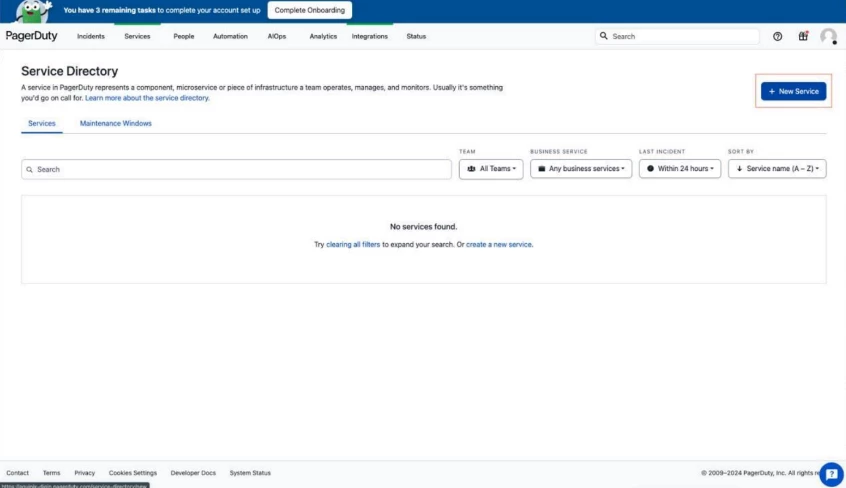846x488 pixels.
Task: Open the Status menu
Action: click(416, 36)
